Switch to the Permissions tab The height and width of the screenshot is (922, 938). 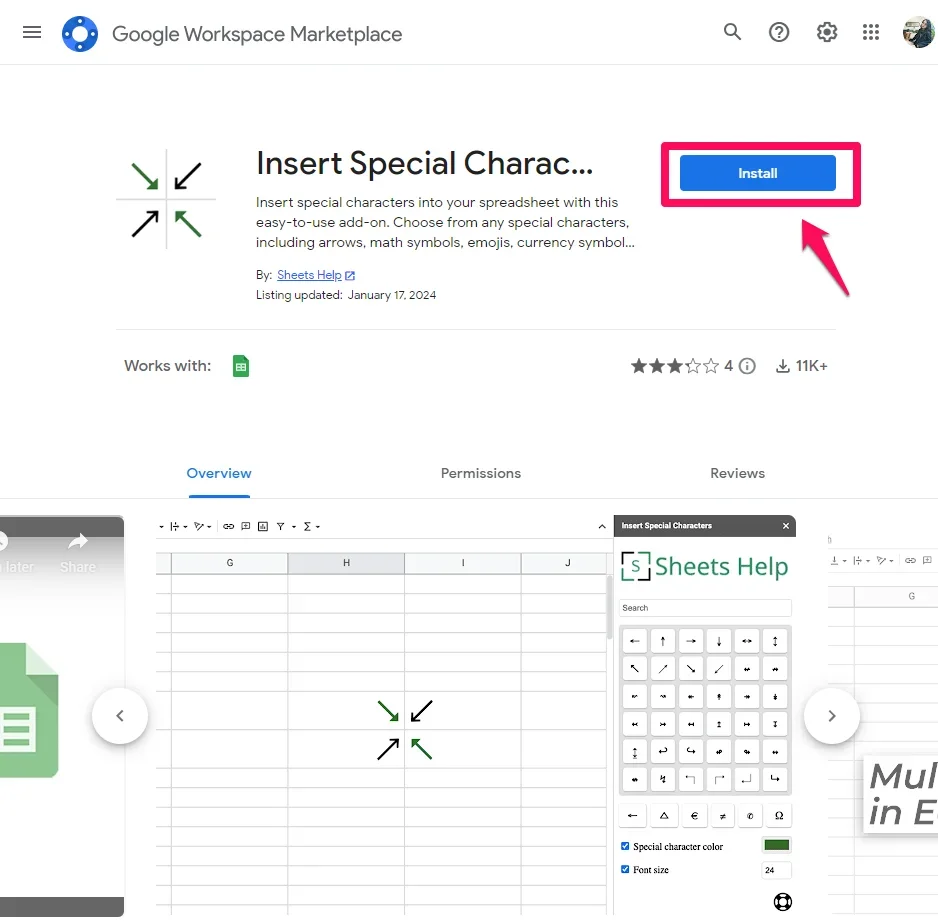[x=480, y=473]
